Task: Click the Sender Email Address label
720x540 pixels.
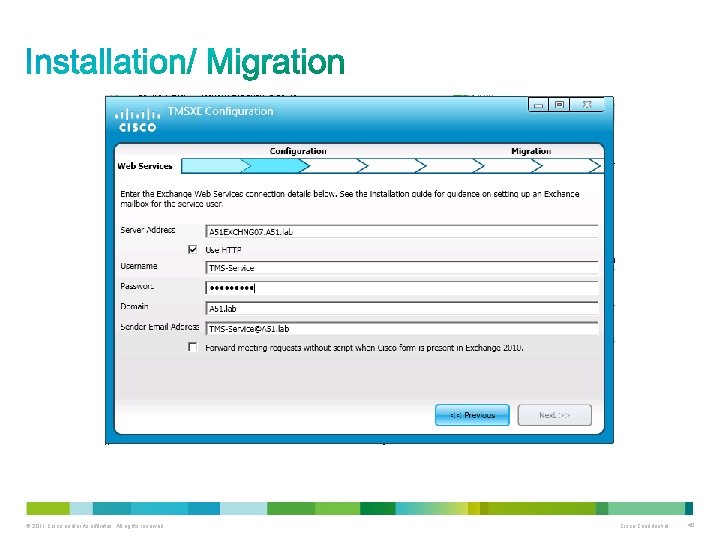Action: click(x=159, y=327)
